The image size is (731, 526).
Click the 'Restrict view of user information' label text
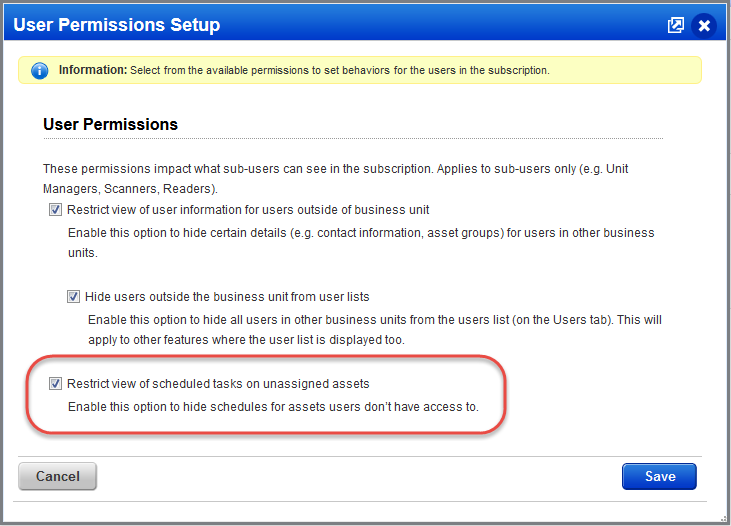[x=248, y=210]
